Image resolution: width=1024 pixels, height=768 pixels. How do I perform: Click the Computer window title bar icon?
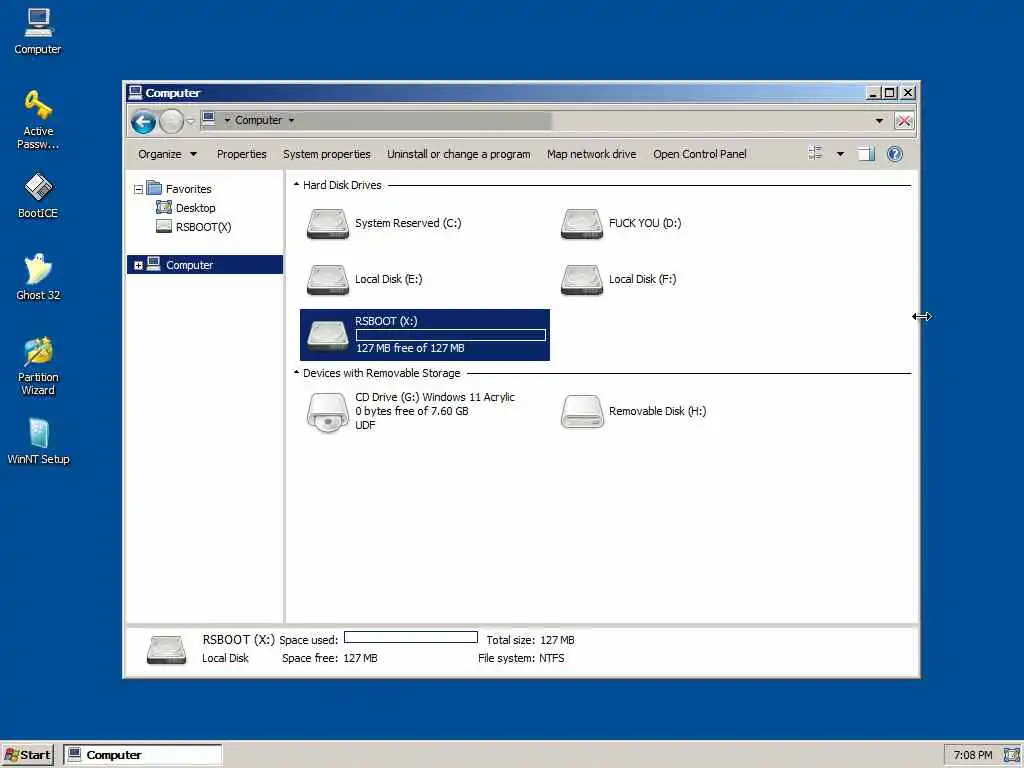pyautogui.click(x=135, y=92)
